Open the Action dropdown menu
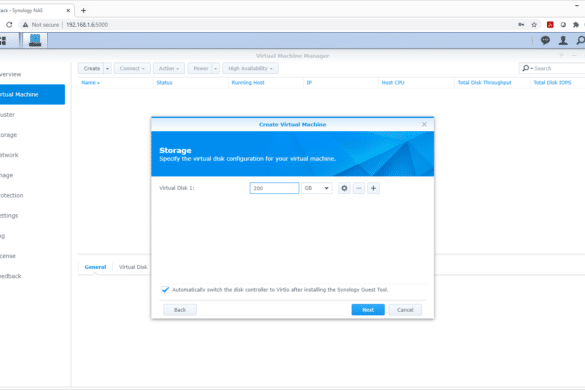 [x=169, y=68]
